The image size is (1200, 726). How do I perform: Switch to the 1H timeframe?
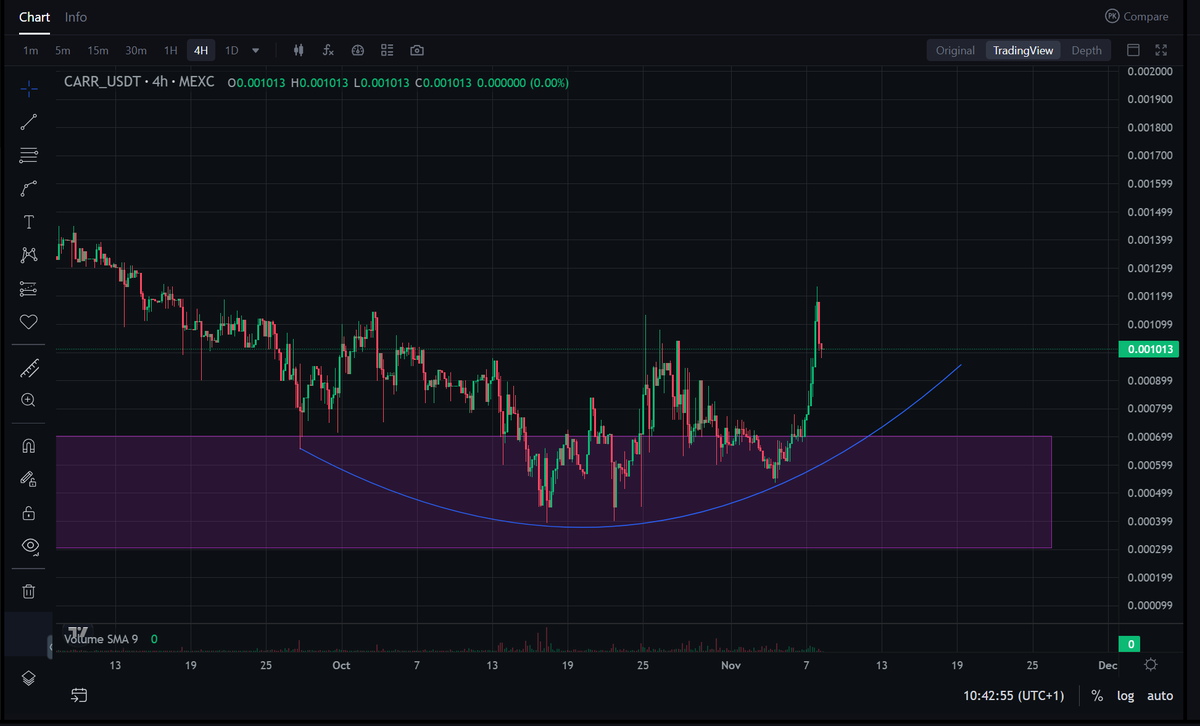(x=171, y=50)
